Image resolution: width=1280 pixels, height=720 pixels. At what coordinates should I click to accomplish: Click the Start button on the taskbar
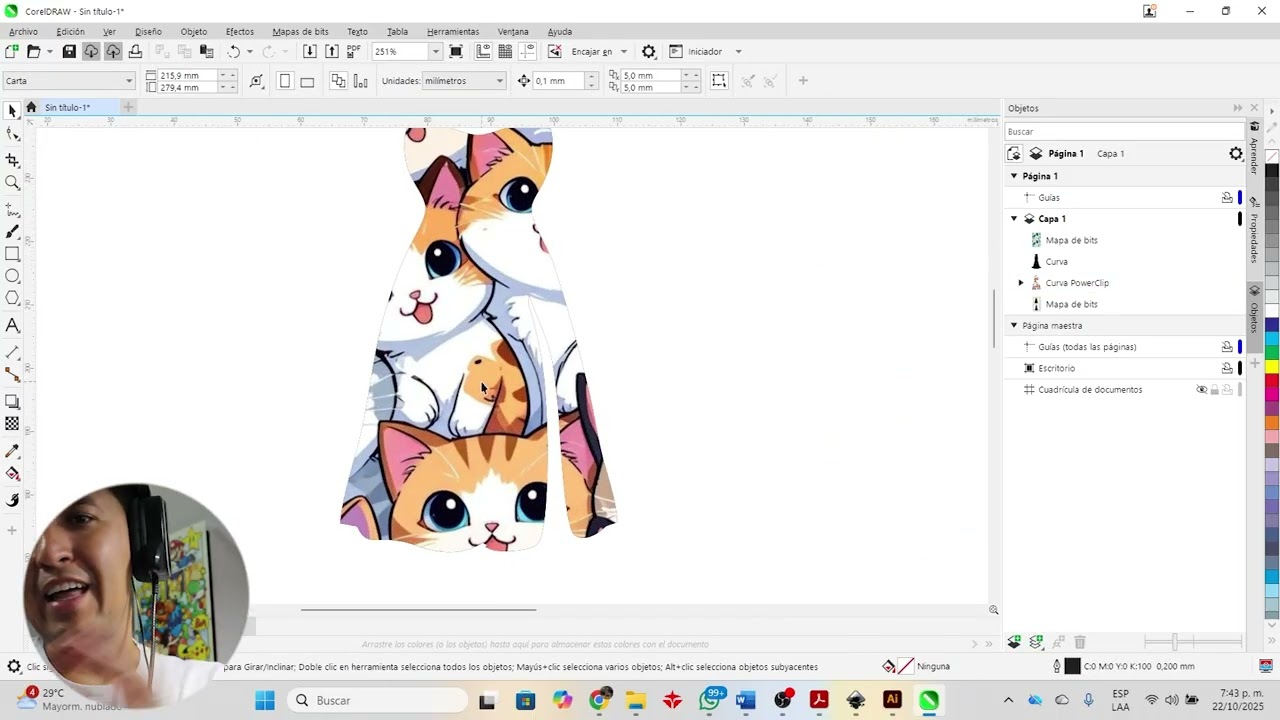click(265, 700)
